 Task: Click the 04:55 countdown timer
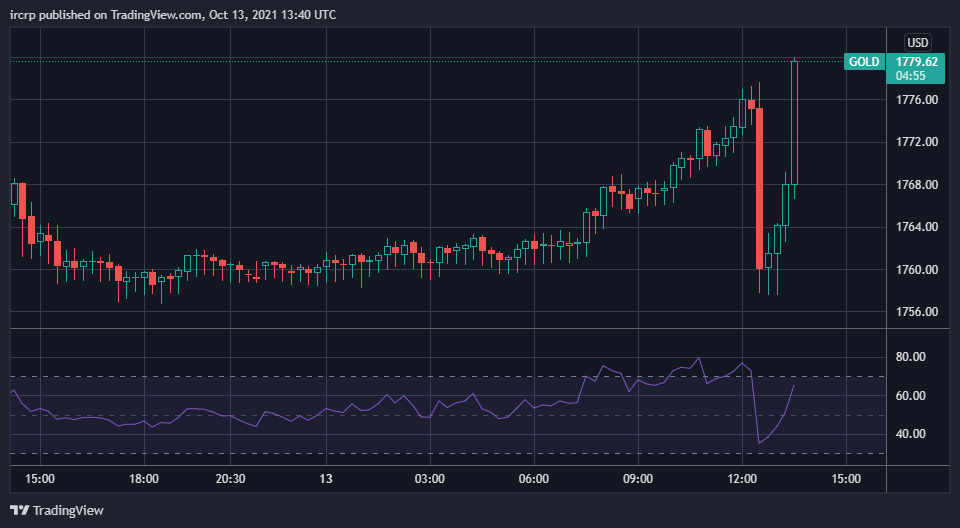coord(910,76)
